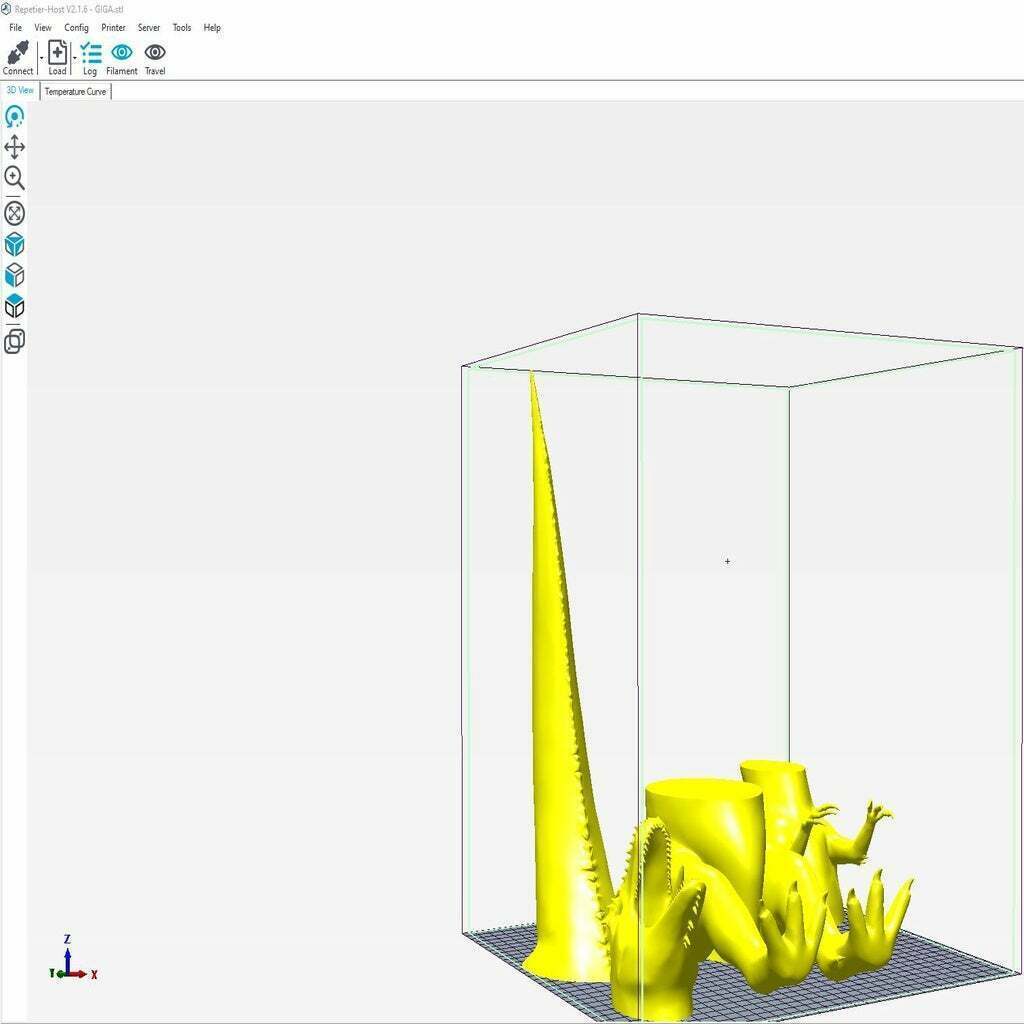1024x1024 pixels.
Task: Open the Config menu
Action: tap(76, 27)
